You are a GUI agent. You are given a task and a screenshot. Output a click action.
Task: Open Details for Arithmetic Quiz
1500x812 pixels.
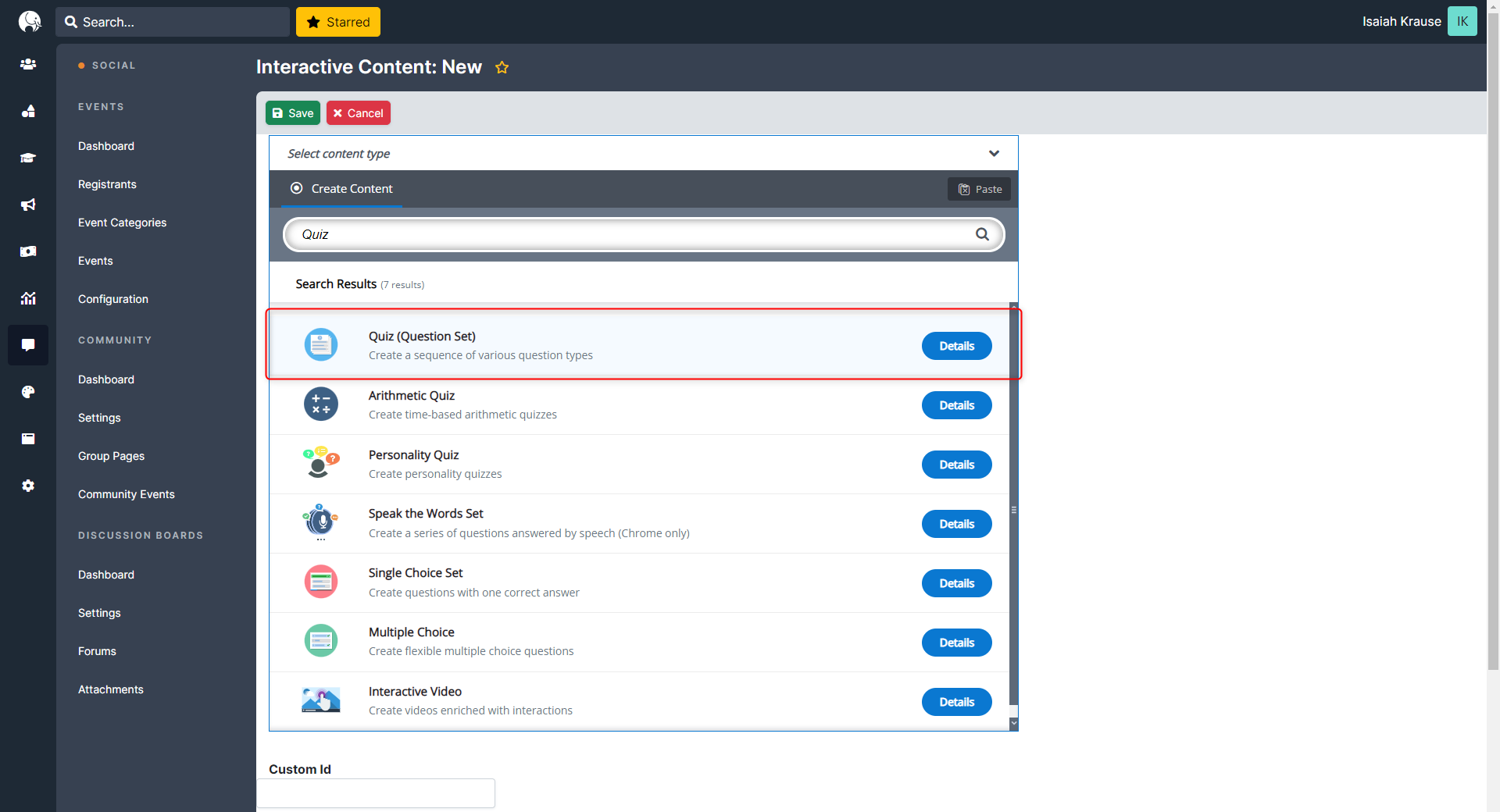pos(956,405)
